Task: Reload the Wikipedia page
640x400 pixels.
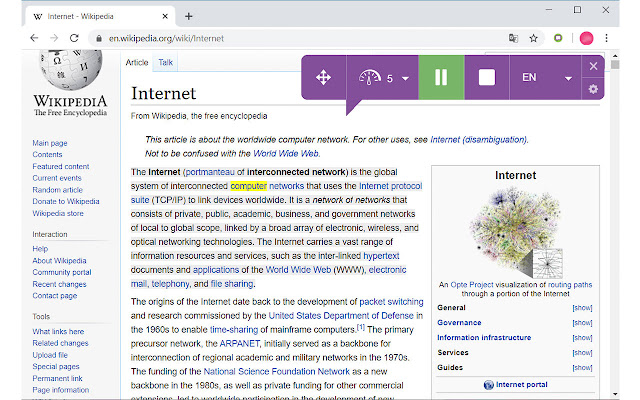Action: tap(74, 38)
